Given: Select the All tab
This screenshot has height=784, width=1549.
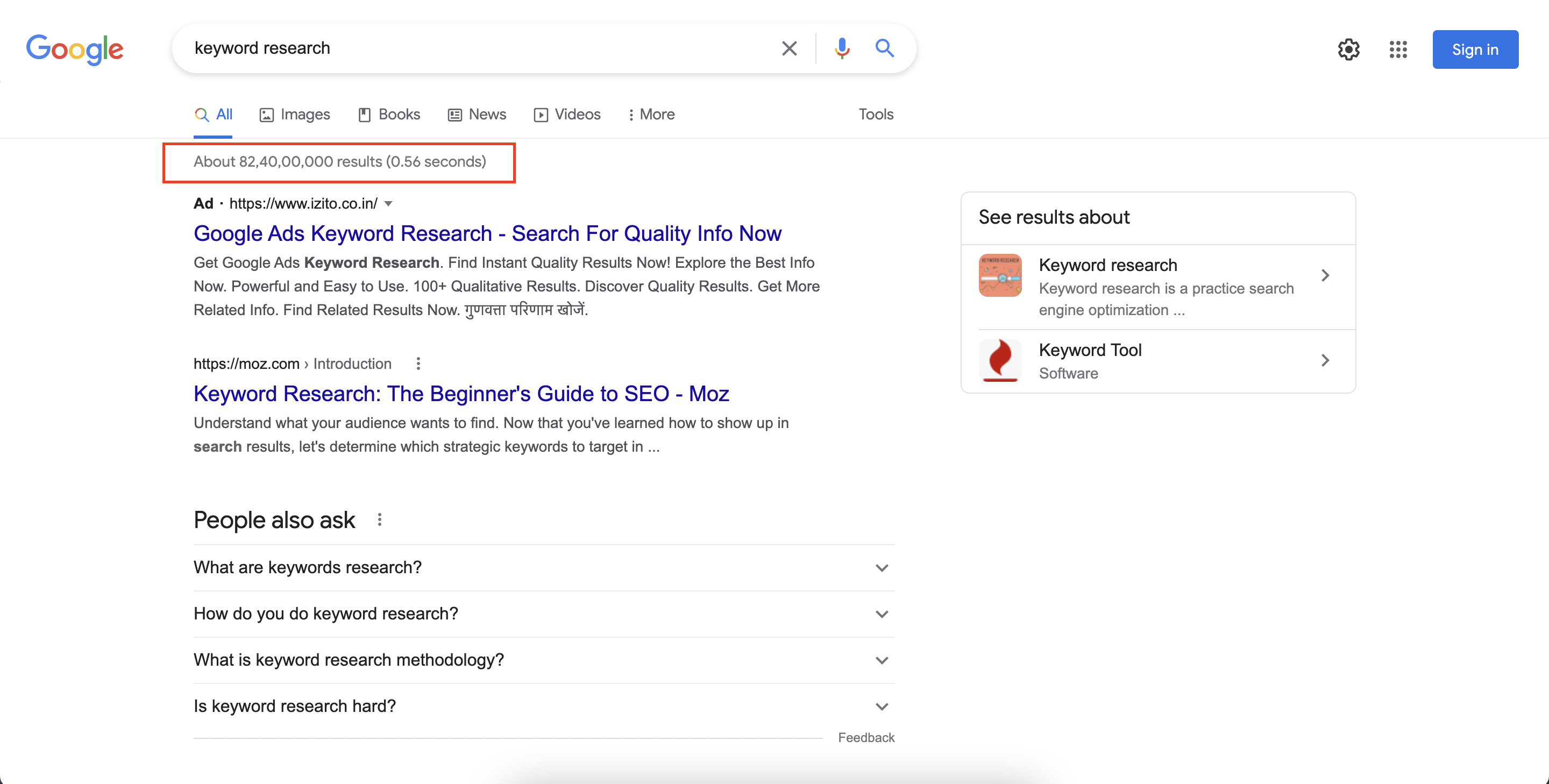Looking at the screenshot, I should click(x=214, y=114).
